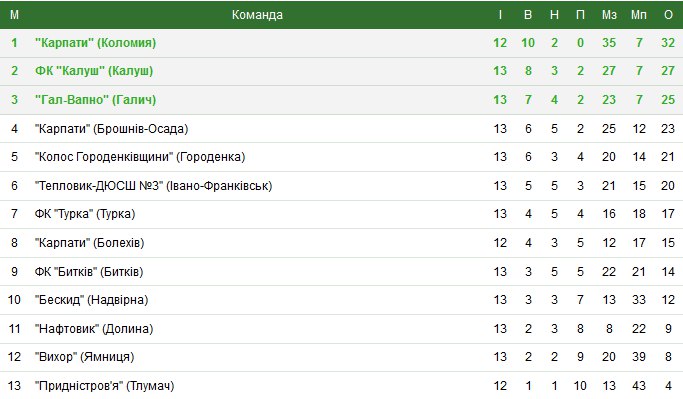This screenshot has width=683, height=399.
Task: Select ФК "Битків" (Битків) team
Action: pos(89,272)
